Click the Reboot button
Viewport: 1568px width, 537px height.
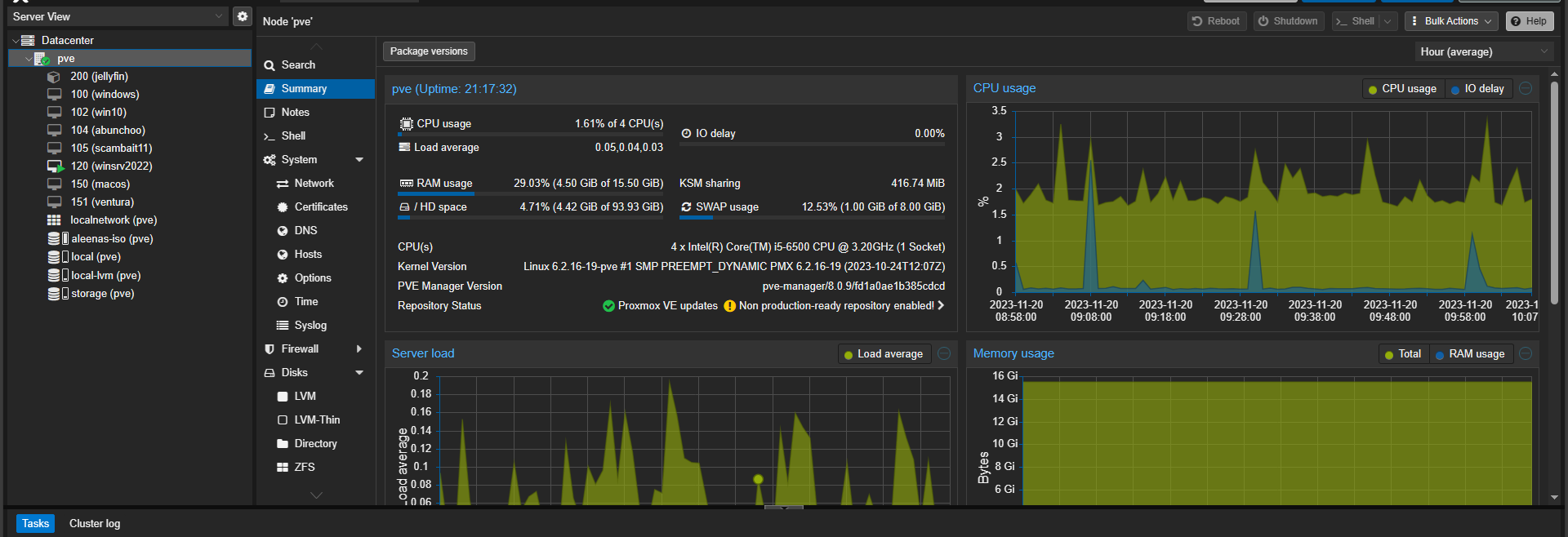click(1216, 21)
